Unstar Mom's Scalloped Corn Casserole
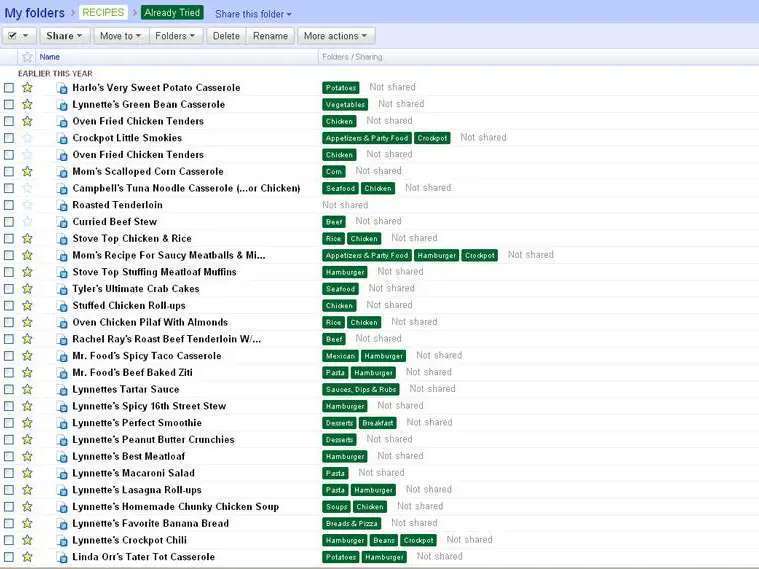The width and height of the screenshot is (759, 569). 27,171
